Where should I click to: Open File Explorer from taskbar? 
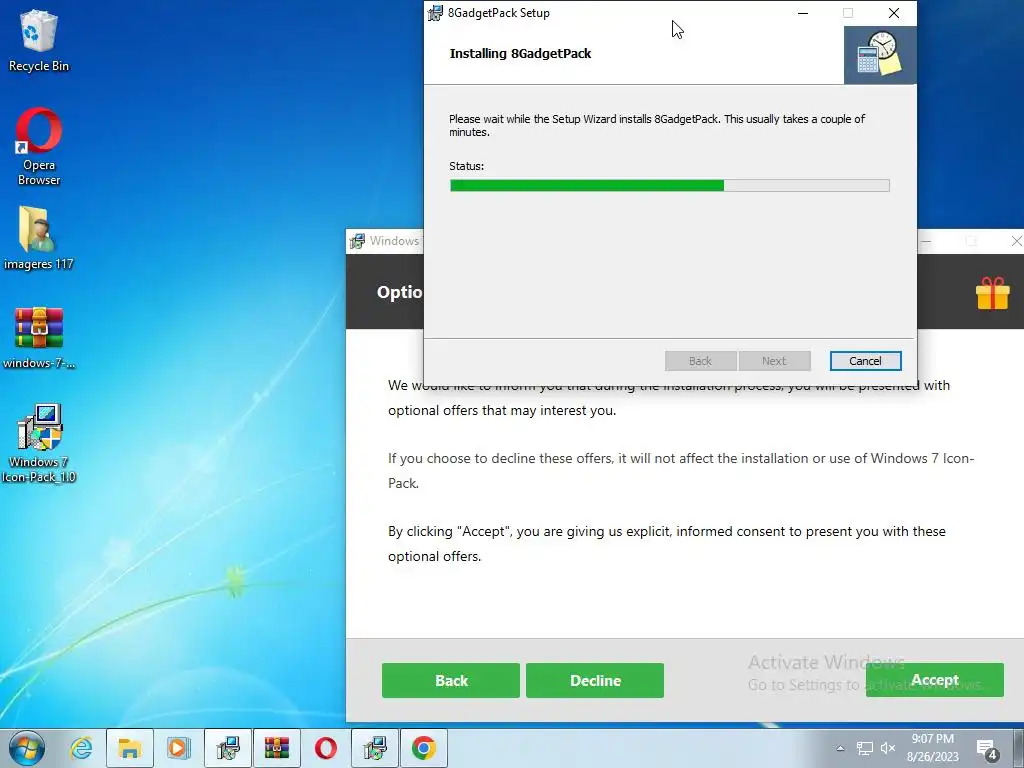[x=129, y=748]
